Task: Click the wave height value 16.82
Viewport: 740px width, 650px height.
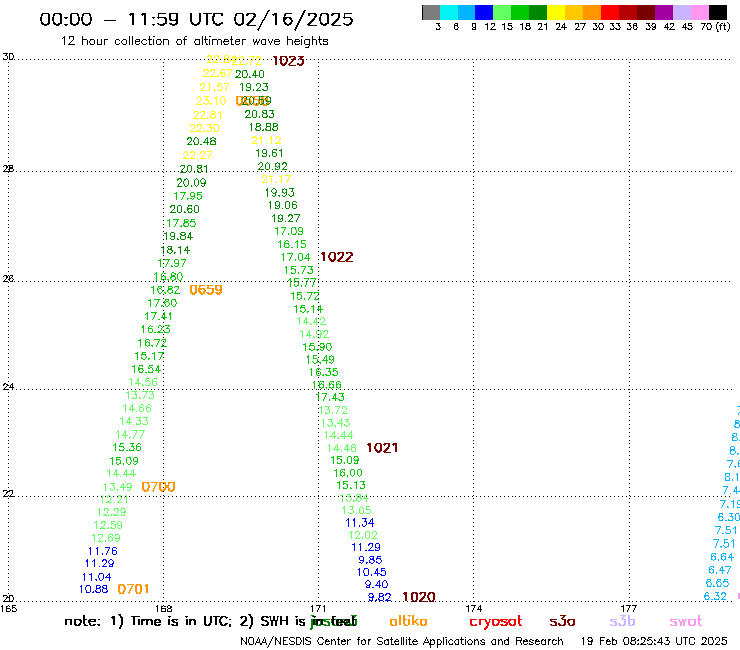Action: point(165,290)
